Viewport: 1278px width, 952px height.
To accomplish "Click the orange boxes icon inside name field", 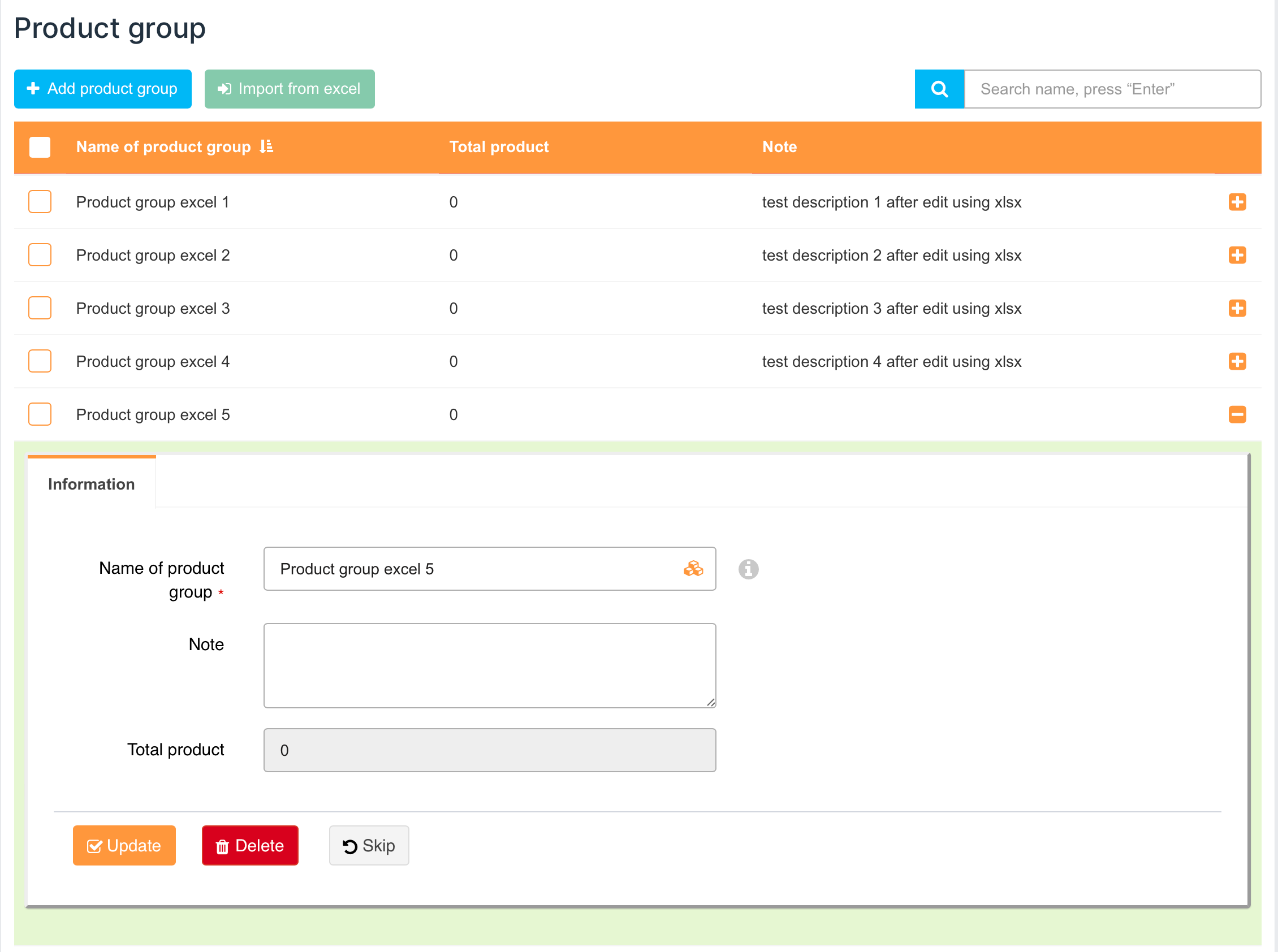I will [693, 569].
